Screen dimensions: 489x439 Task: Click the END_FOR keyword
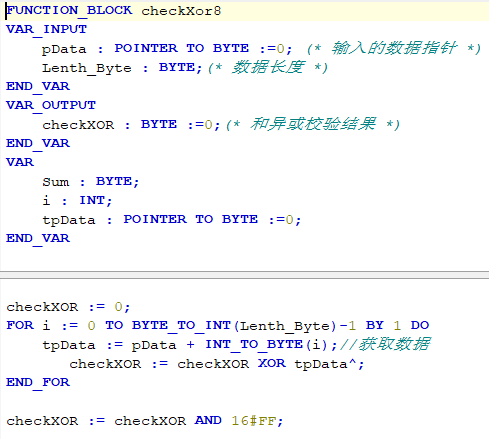click(38, 382)
